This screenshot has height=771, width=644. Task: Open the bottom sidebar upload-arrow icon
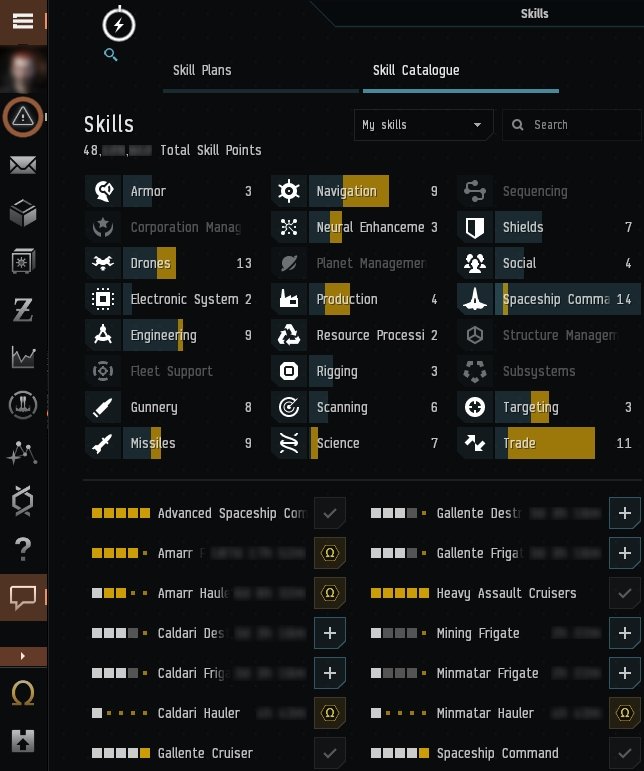[x=23, y=741]
